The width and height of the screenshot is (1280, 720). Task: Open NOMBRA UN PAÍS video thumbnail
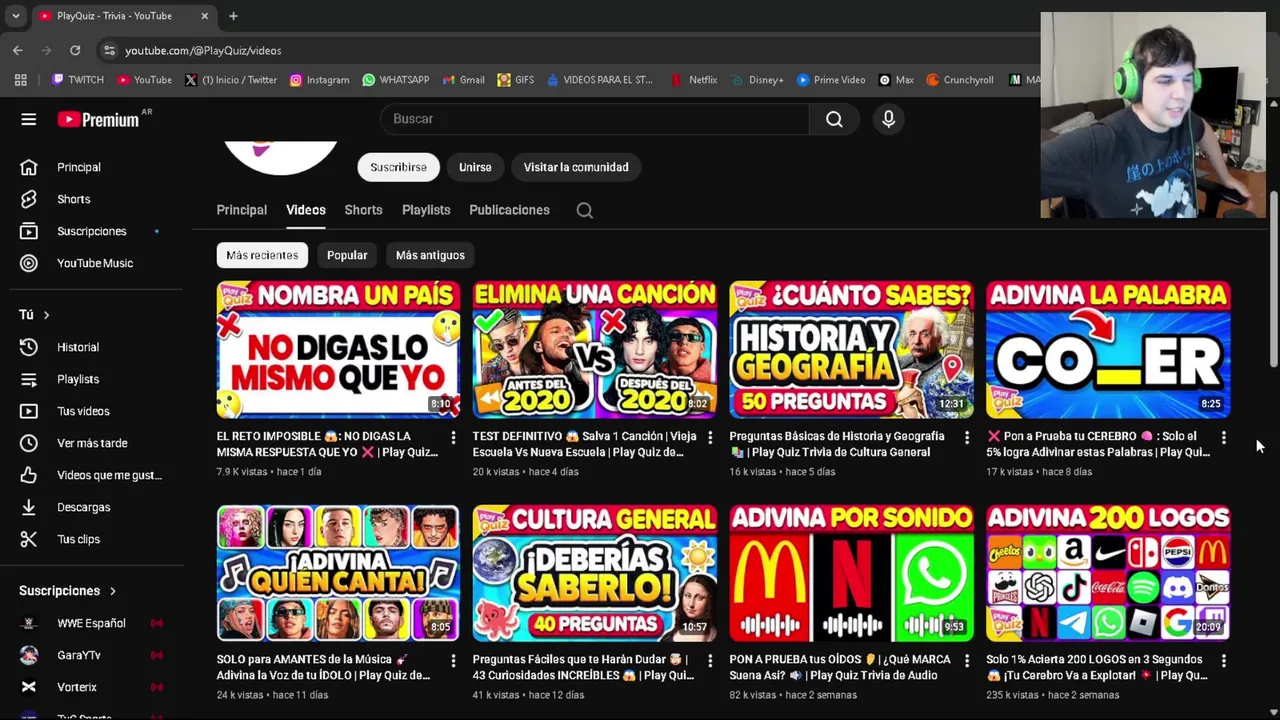pos(338,349)
